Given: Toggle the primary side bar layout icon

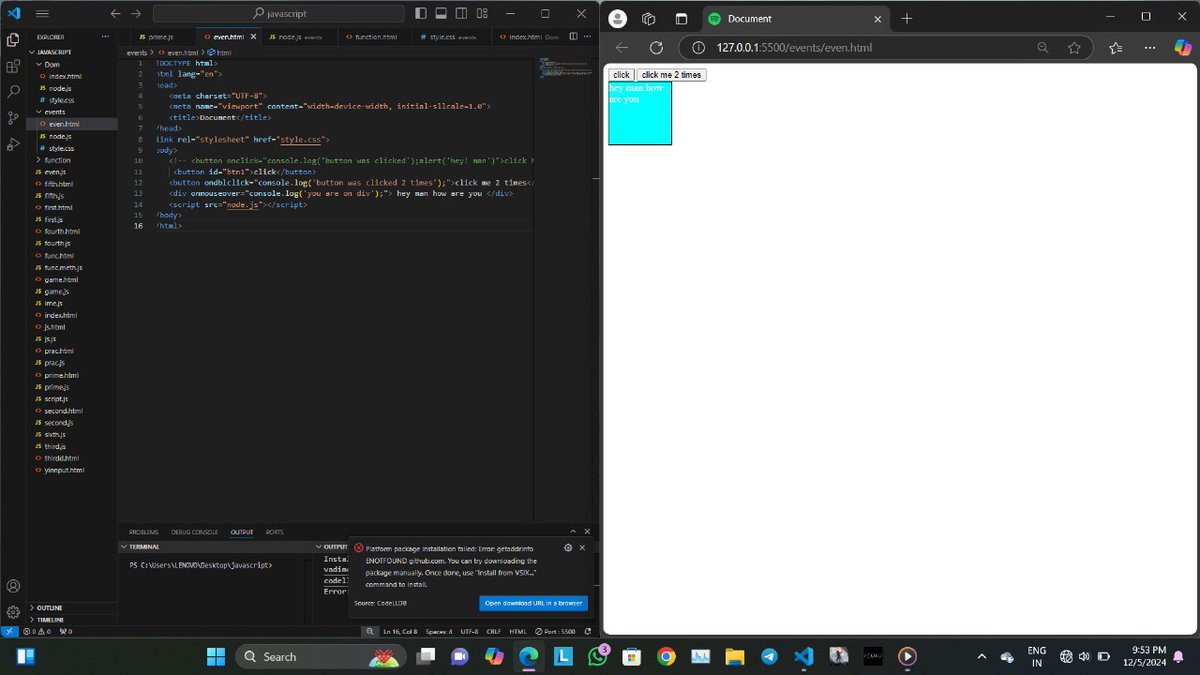Looking at the screenshot, I should coord(420,14).
